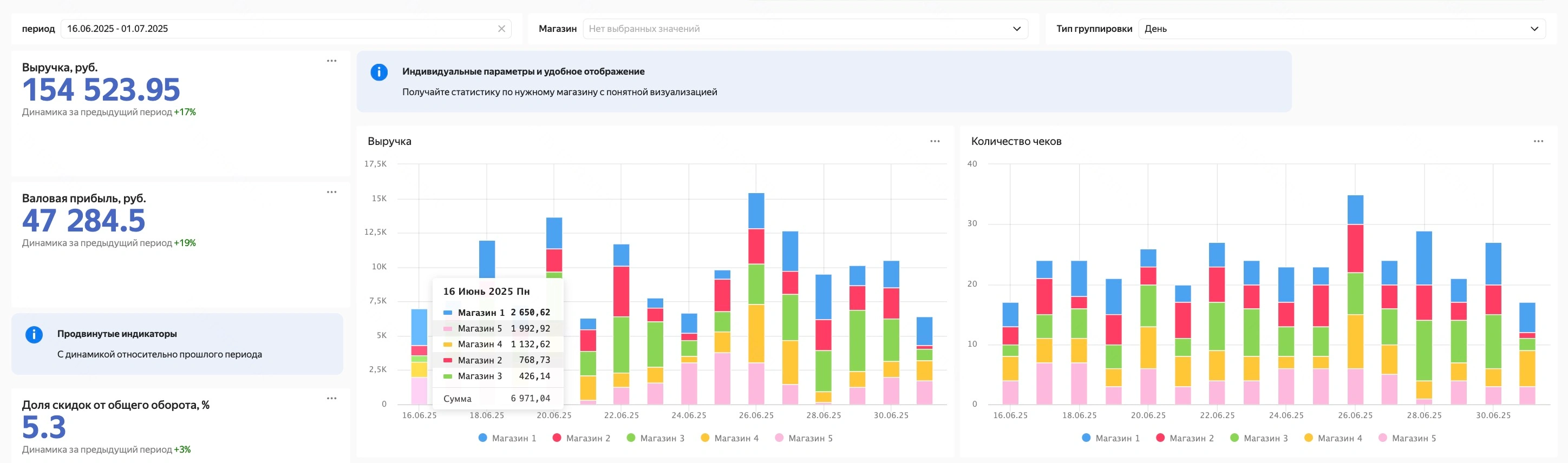Click Магазин 3 row showing 426,14 in tooltip
Image resolution: width=1568 pixels, height=463 pixels.
pyautogui.click(x=497, y=376)
